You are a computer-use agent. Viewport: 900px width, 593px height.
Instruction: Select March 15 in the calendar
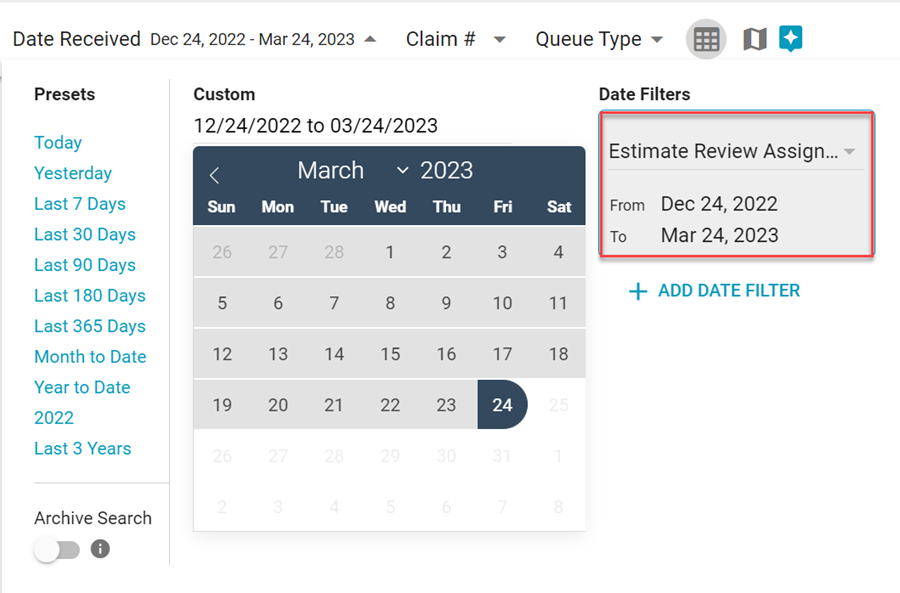coord(390,354)
